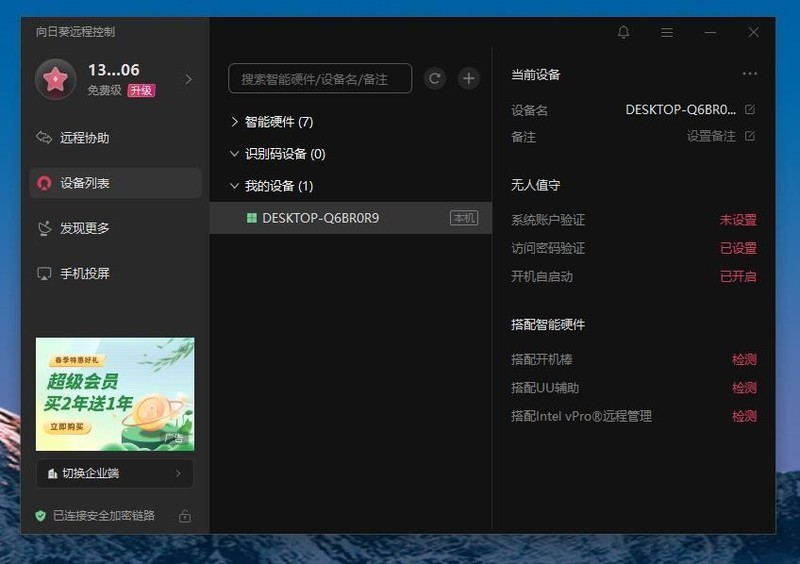Click the chevron on 切换企业端
Screen dimensions: 800x564
click(x=178, y=474)
